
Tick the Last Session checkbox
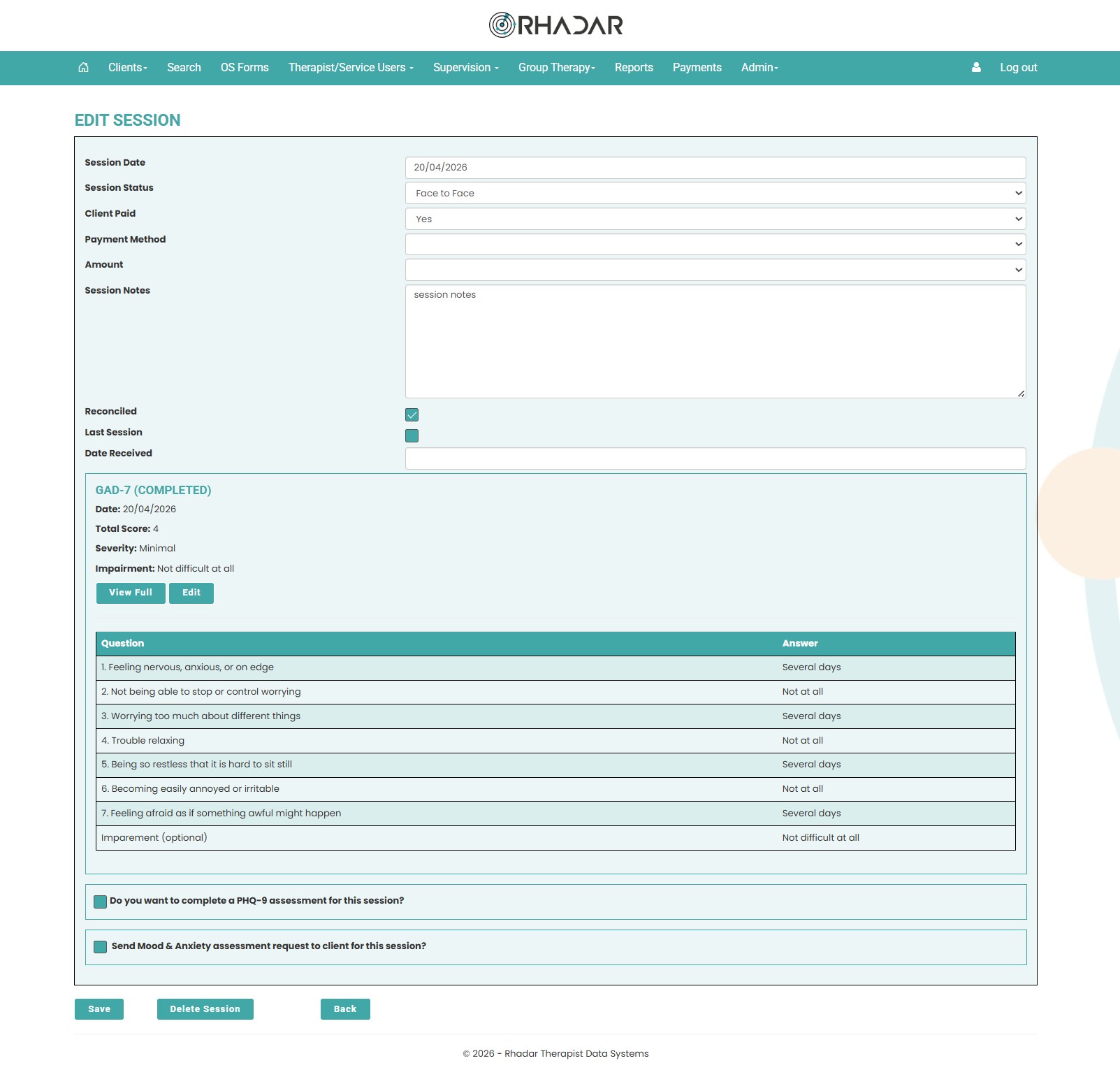412,435
